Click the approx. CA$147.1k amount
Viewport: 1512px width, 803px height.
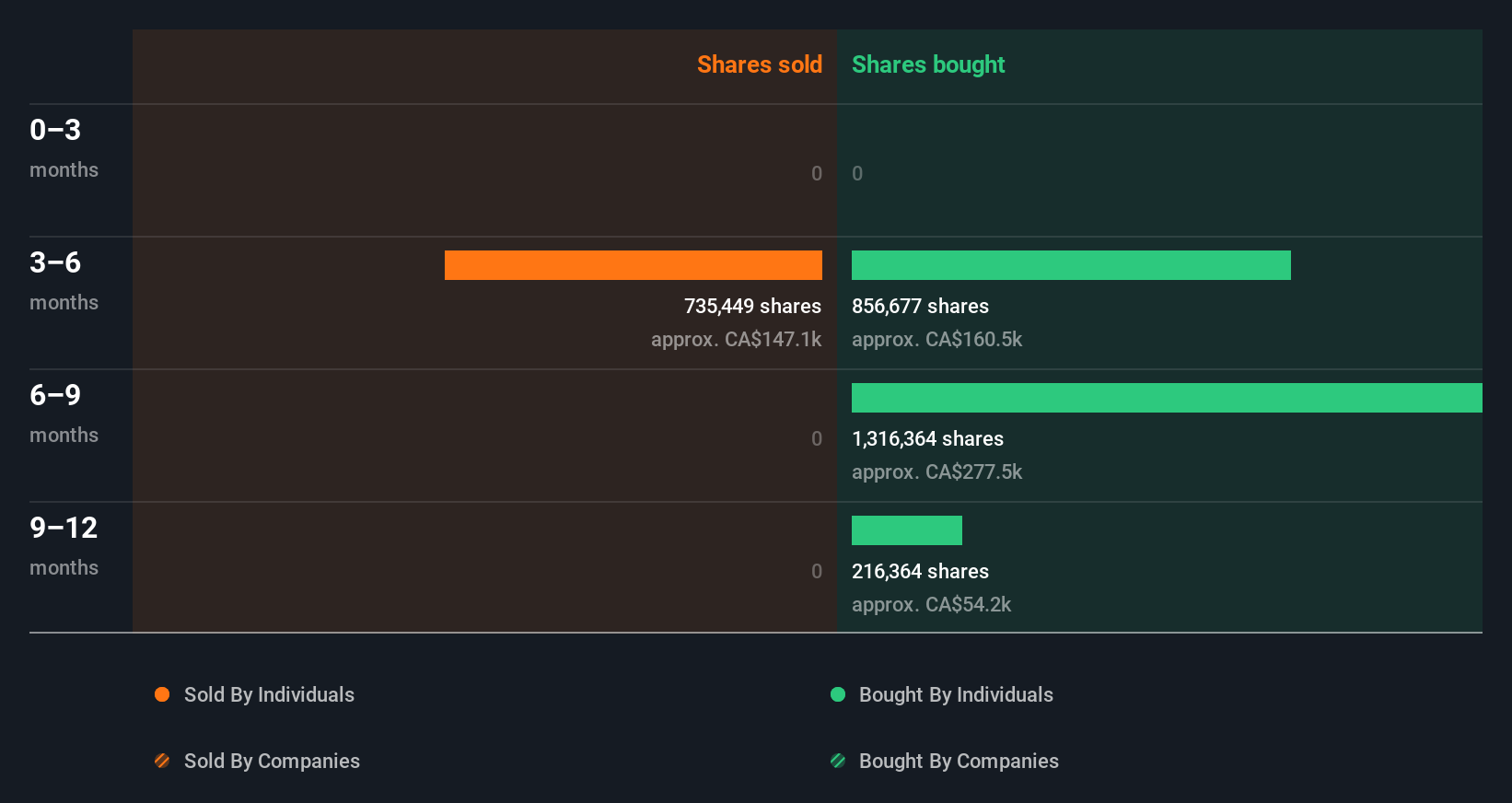tap(736, 339)
